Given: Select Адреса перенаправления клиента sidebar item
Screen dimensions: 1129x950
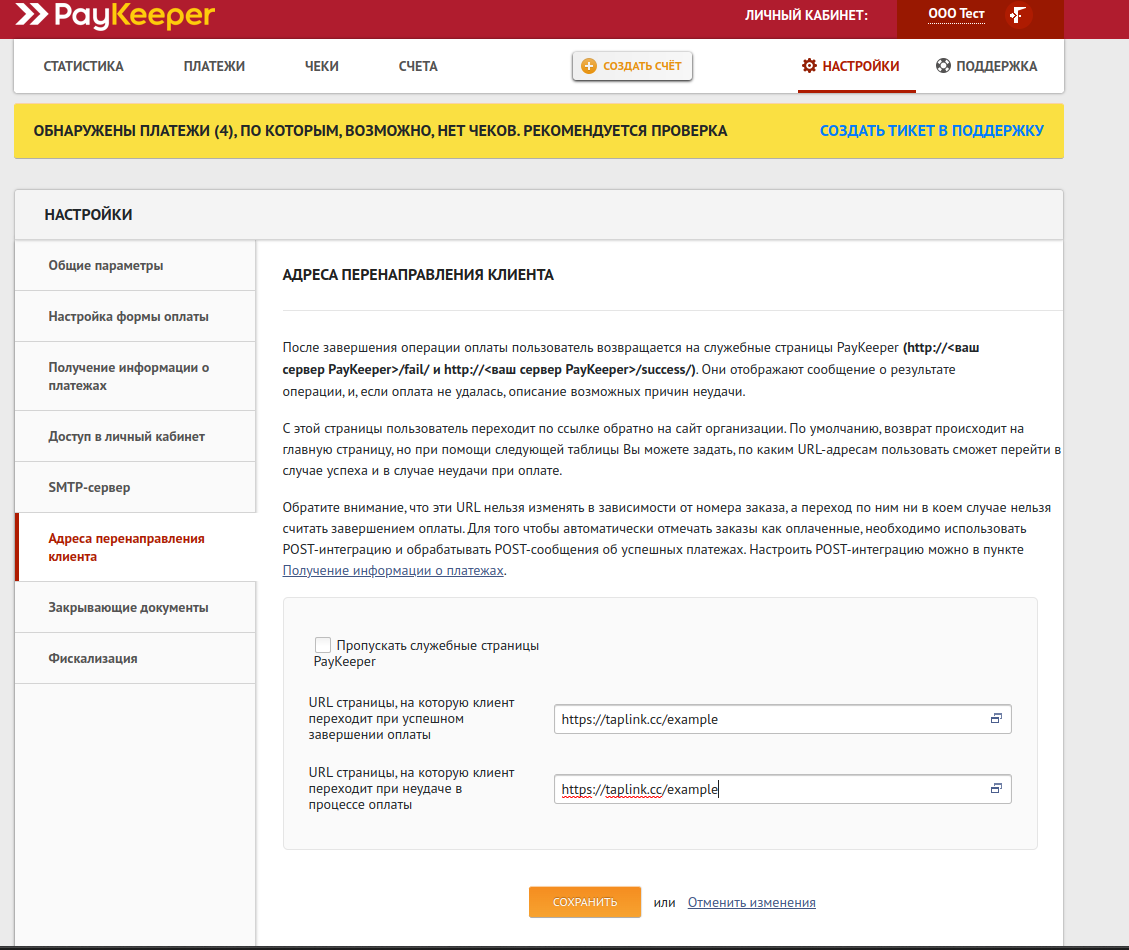Looking at the screenshot, I should 135,547.
